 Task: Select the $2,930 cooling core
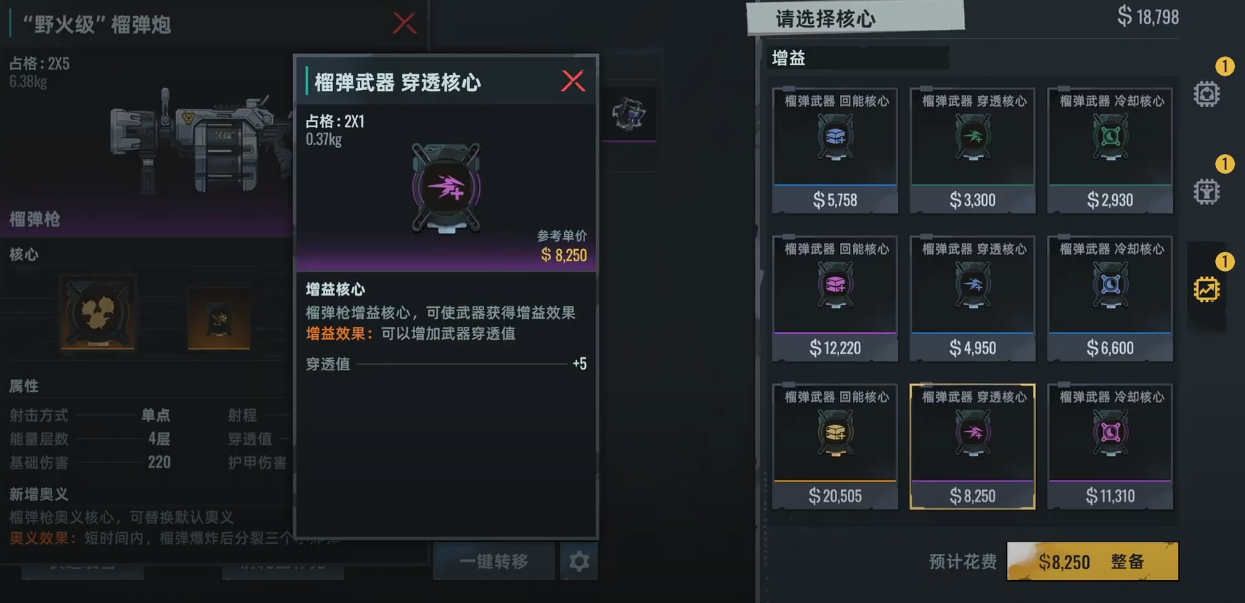(x=1110, y=150)
